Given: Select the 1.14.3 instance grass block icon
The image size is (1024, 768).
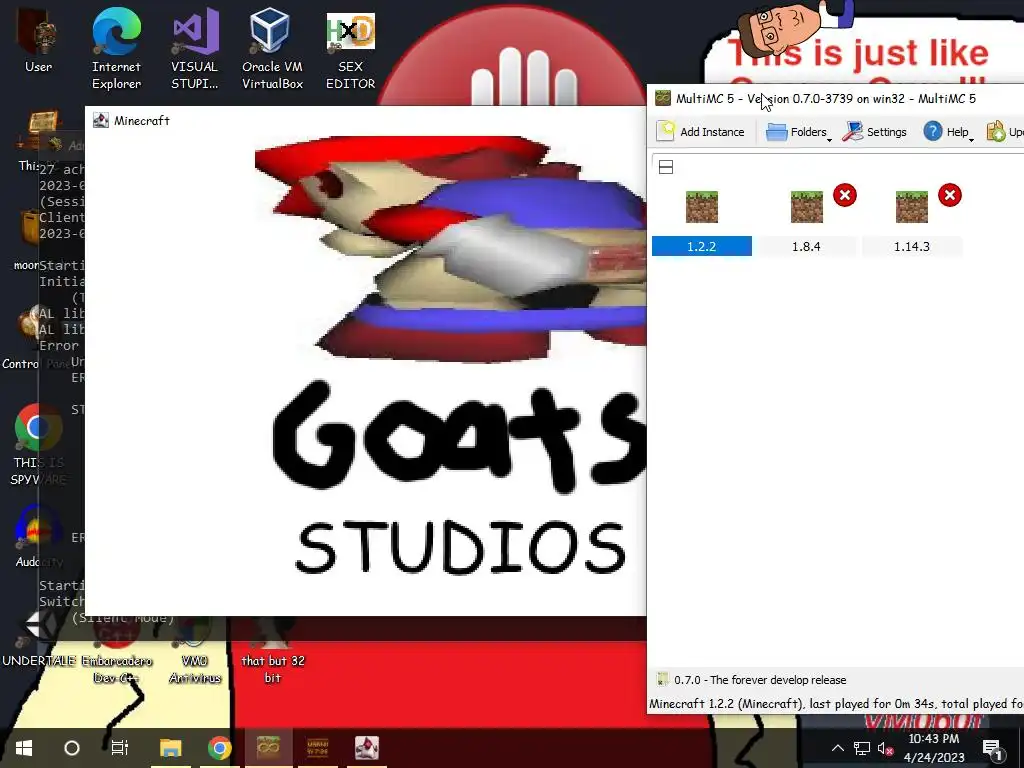Looking at the screenshot, I should (912, 206).
